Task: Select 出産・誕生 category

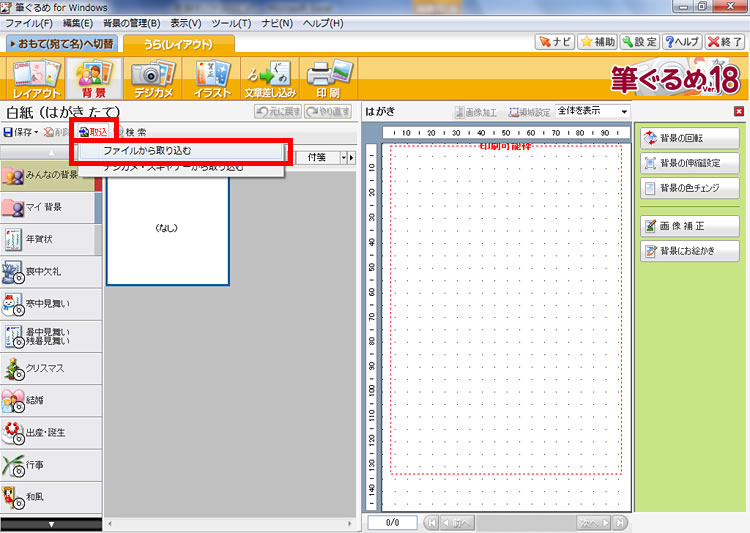Action: (51, 433)
